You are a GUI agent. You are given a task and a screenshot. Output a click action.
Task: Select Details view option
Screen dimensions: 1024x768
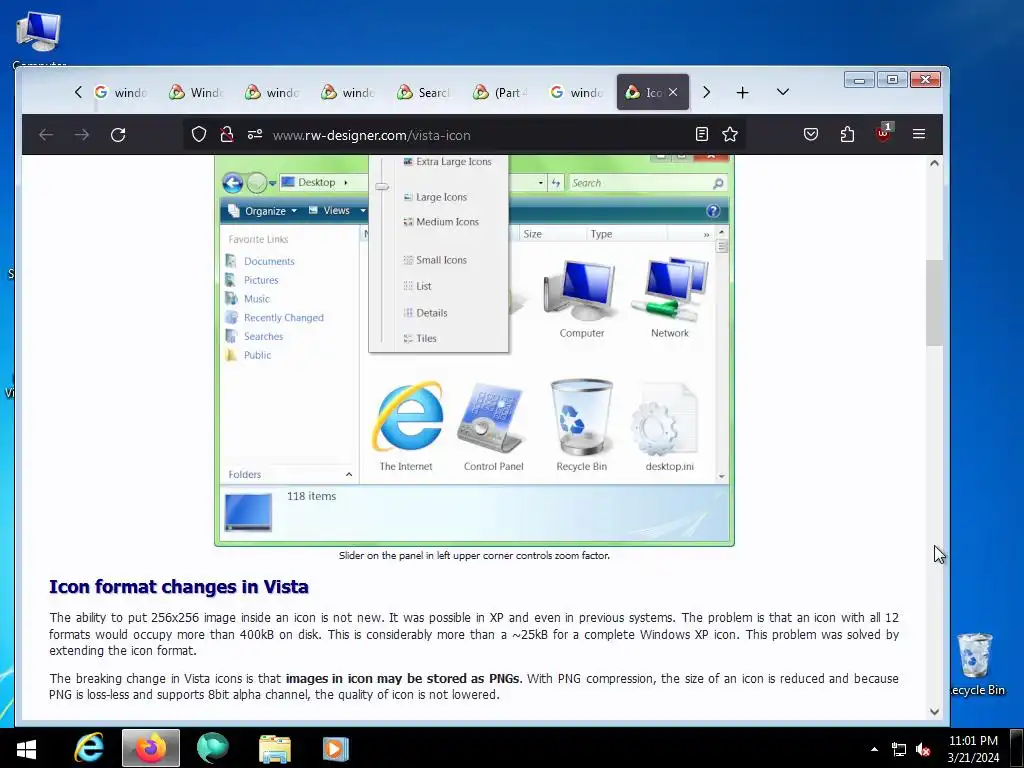[426, 313]
